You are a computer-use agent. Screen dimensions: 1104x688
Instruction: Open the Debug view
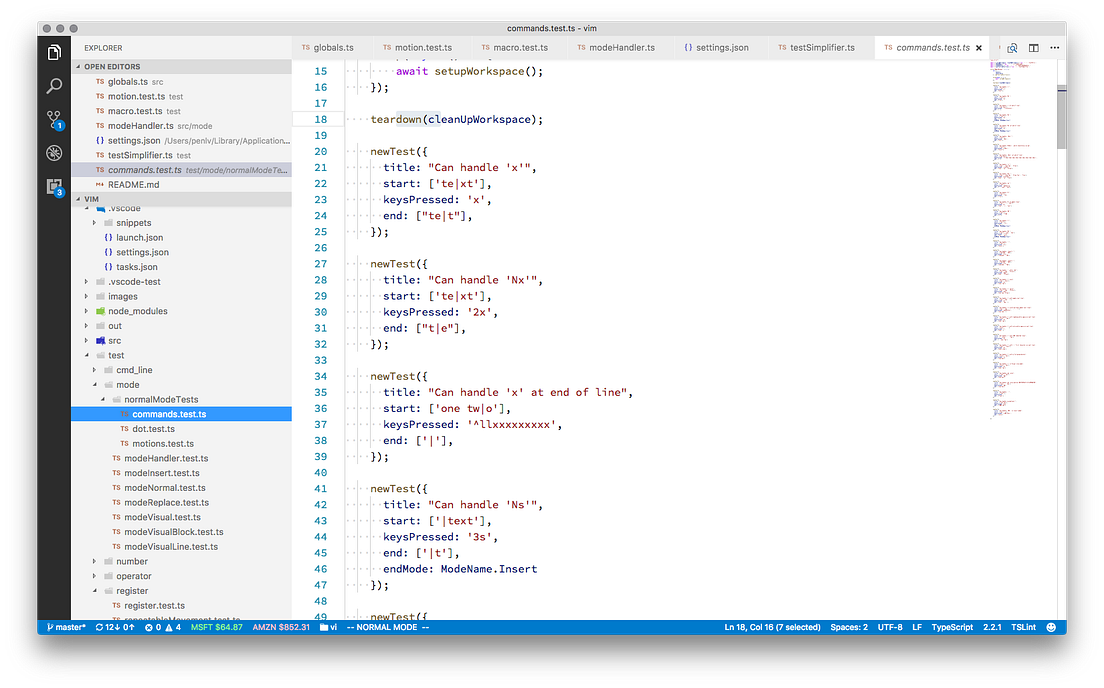[53, 152]
